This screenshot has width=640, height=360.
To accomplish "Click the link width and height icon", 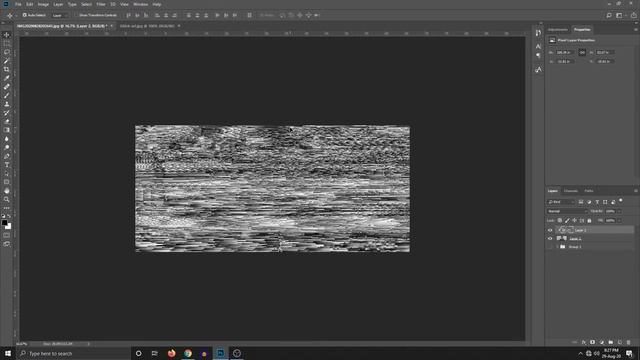I will pyautogui.click(x=582, y=52).
